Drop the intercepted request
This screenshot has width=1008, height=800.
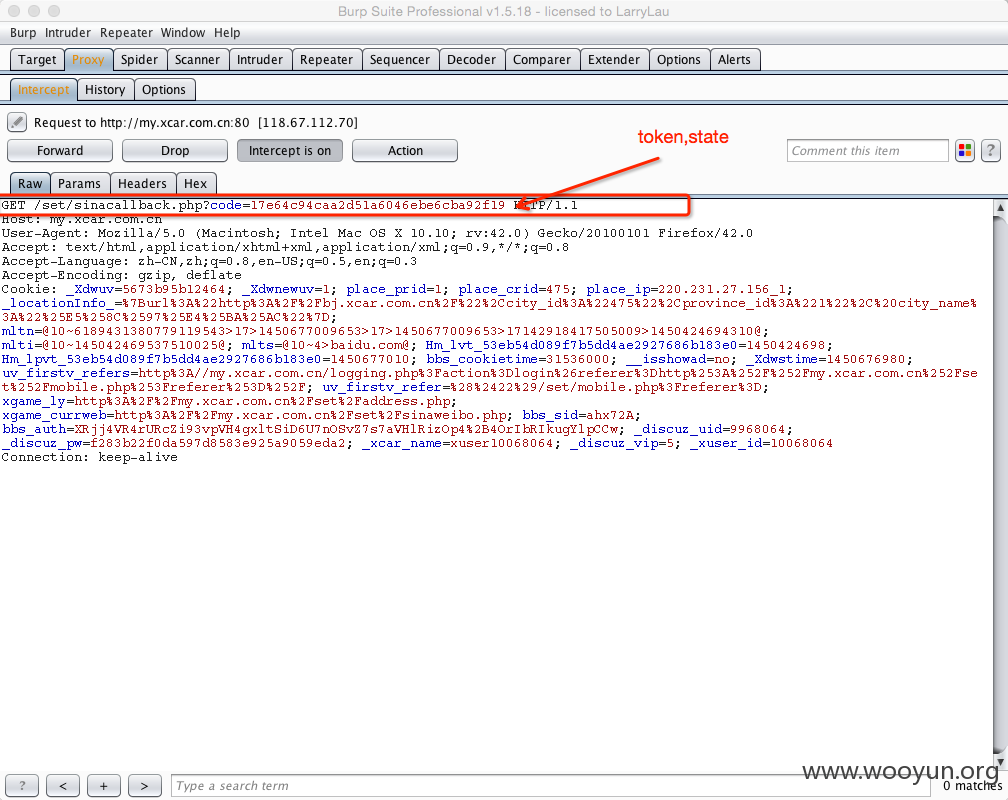(175, 150)
